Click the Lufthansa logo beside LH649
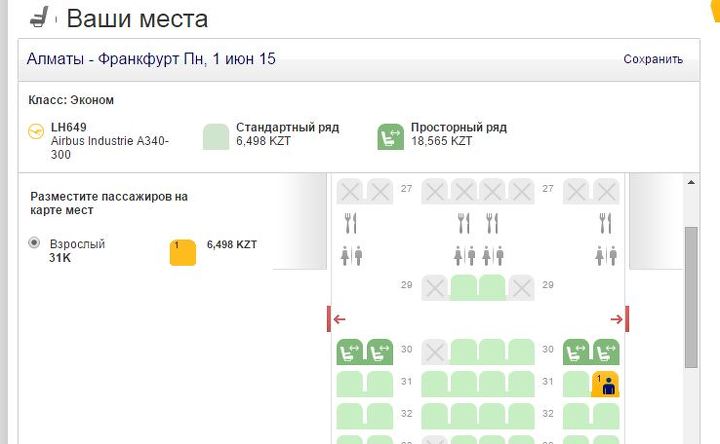Image resolution: width=720 pixels, height=444 pixels. [38, 130]
